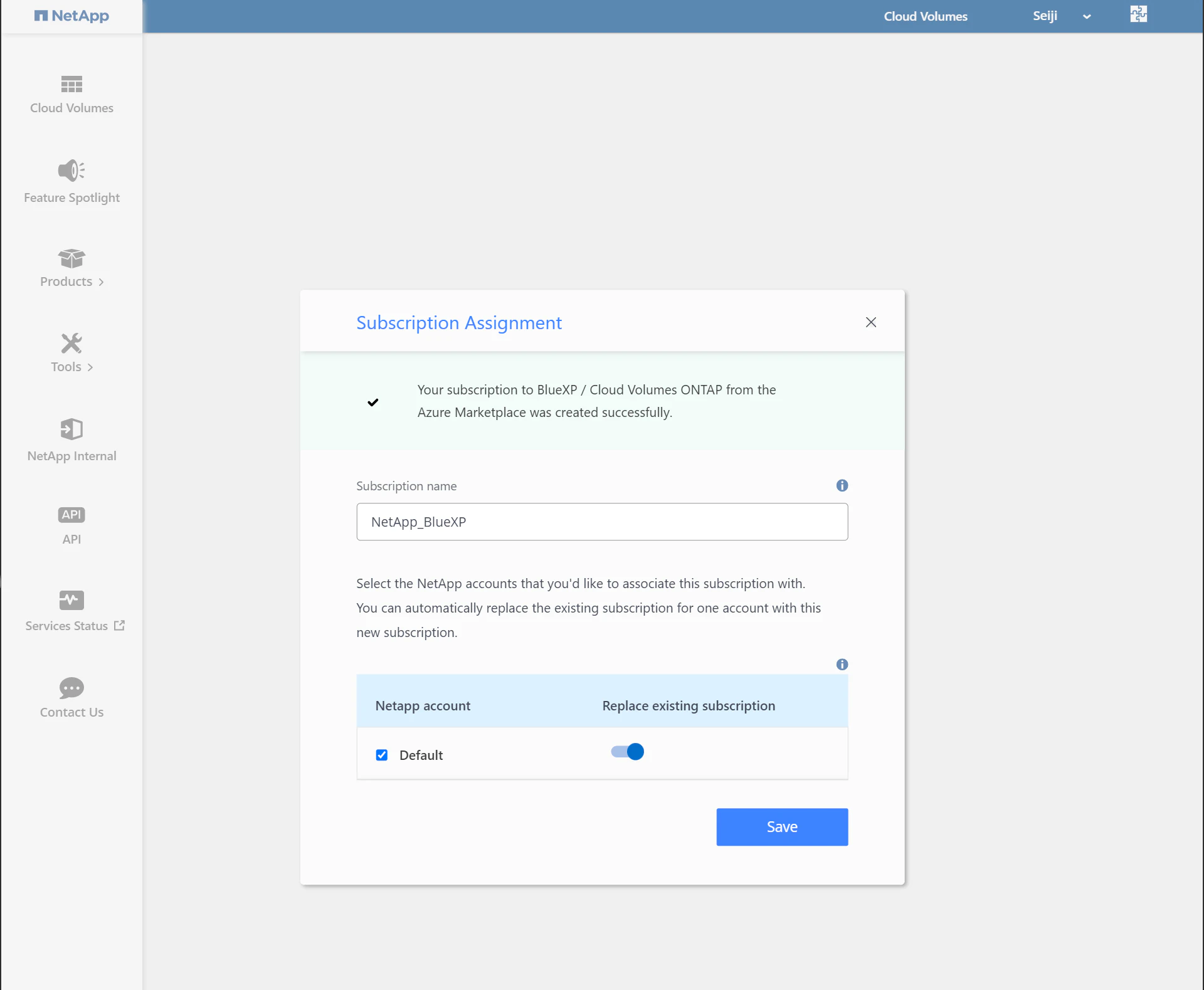Click the Tools wrench icon
Viewport: 1204px width, 990px height.
click(x=71, y=343)
